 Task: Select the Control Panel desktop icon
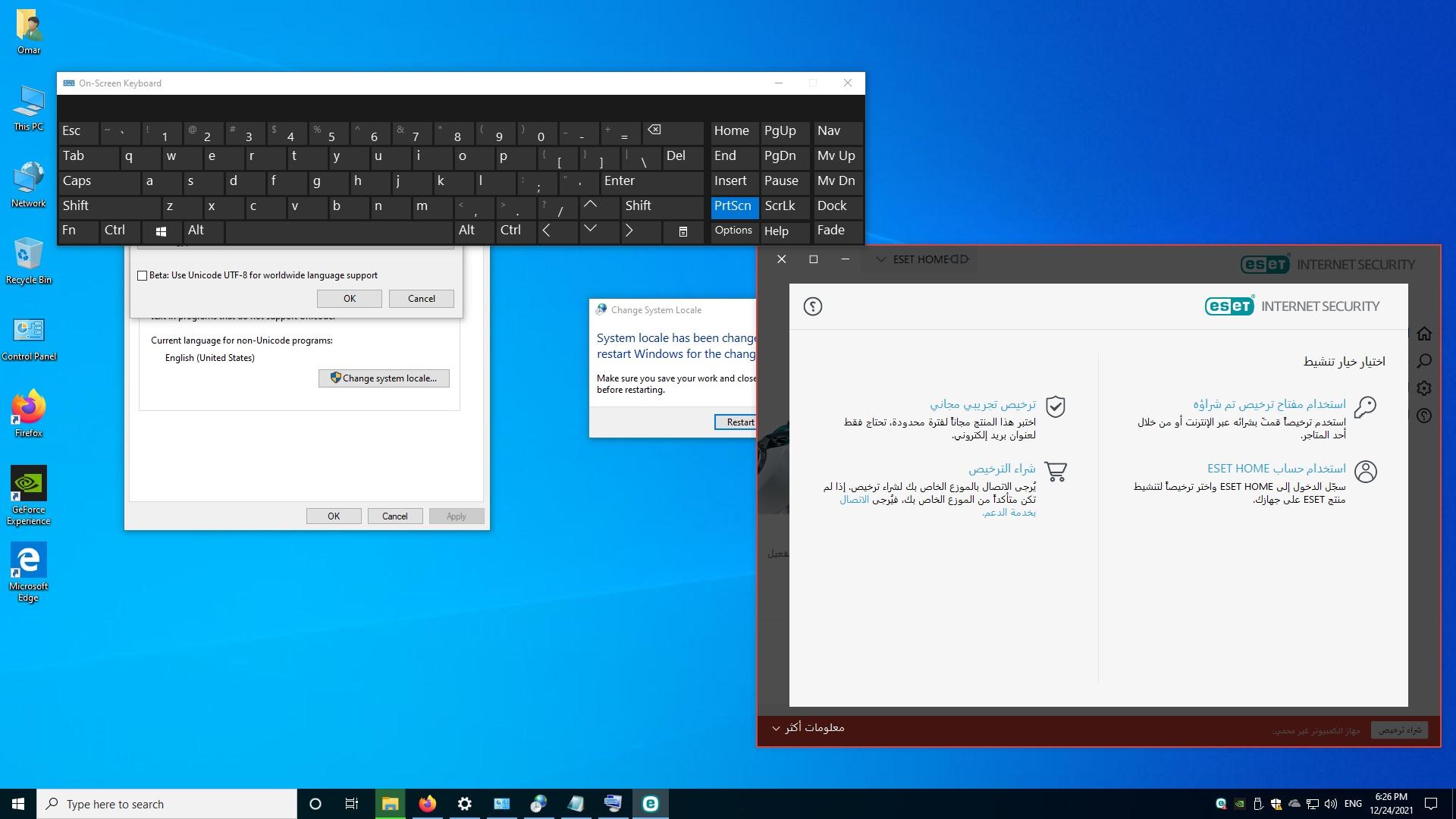point(29,339)
